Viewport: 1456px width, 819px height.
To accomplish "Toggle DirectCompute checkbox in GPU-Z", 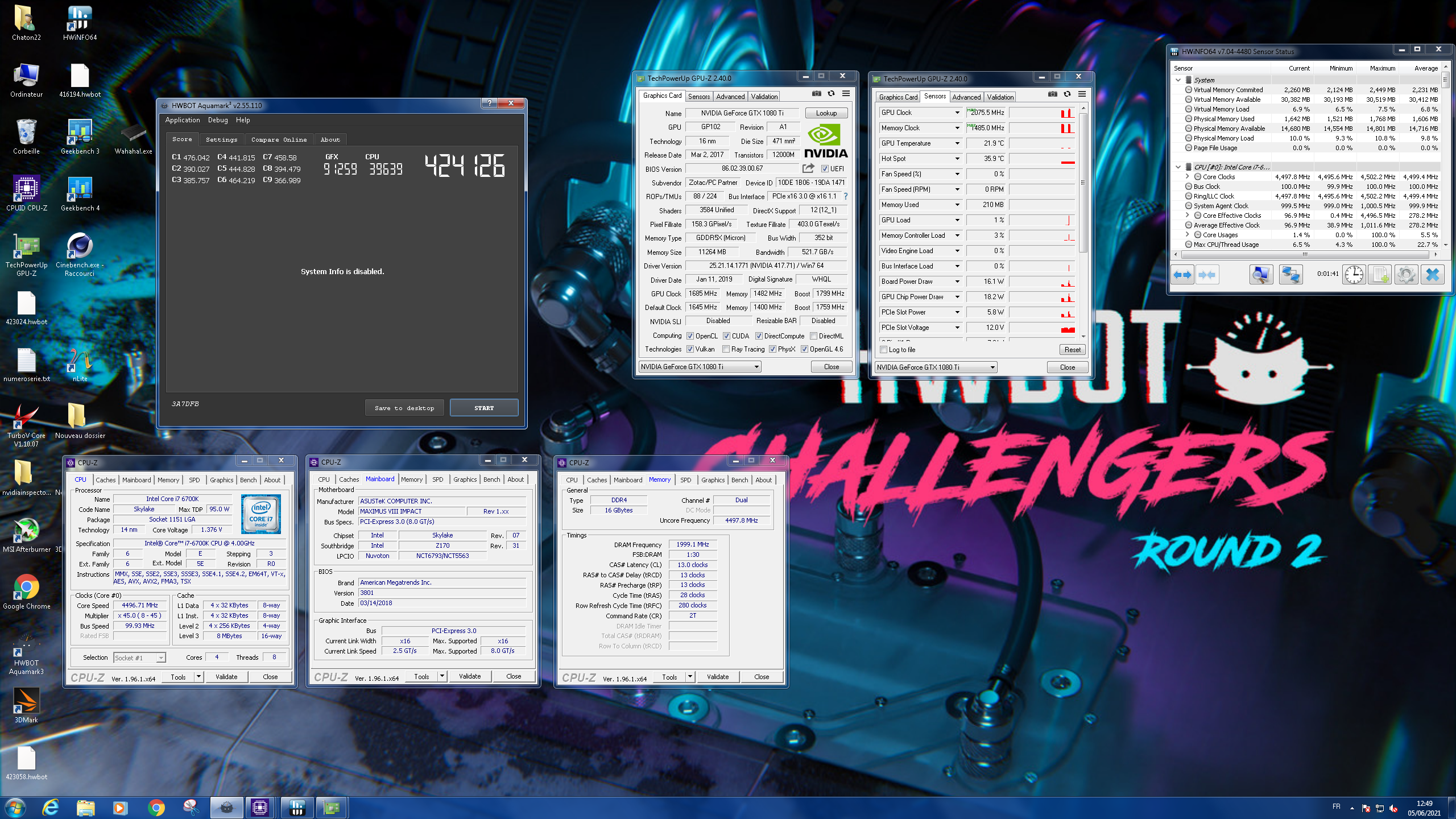I will tap(759, 336).
